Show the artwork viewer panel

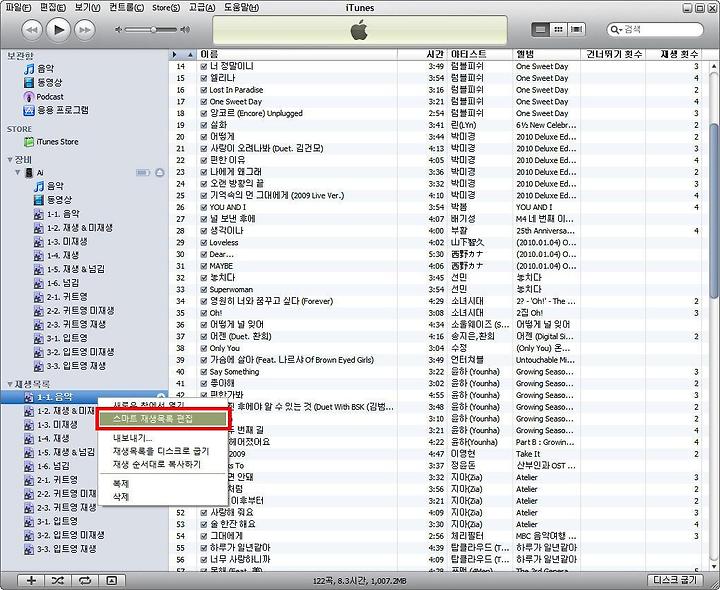click(112, 580)
